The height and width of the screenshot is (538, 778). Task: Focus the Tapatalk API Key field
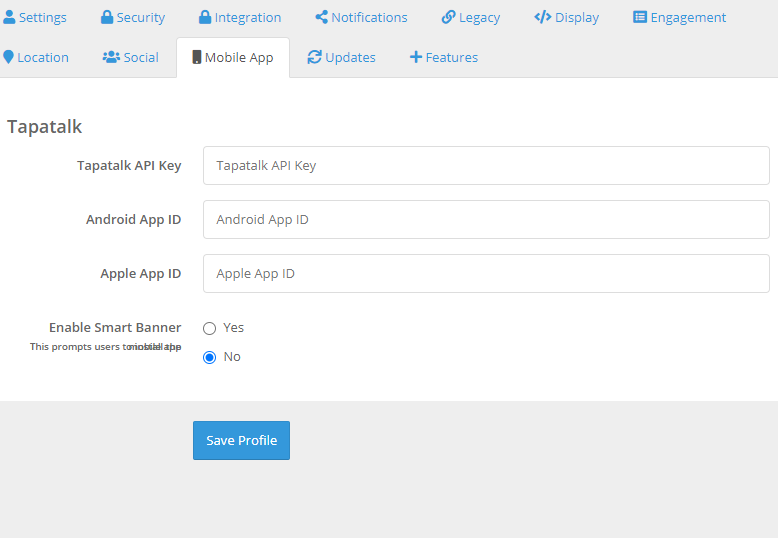tap(486, 165)
